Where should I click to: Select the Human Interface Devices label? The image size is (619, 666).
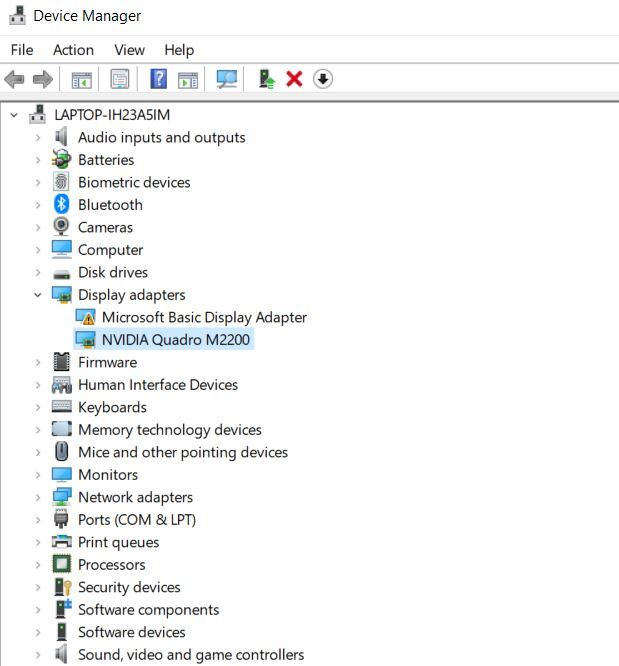[x=158, y=384]
